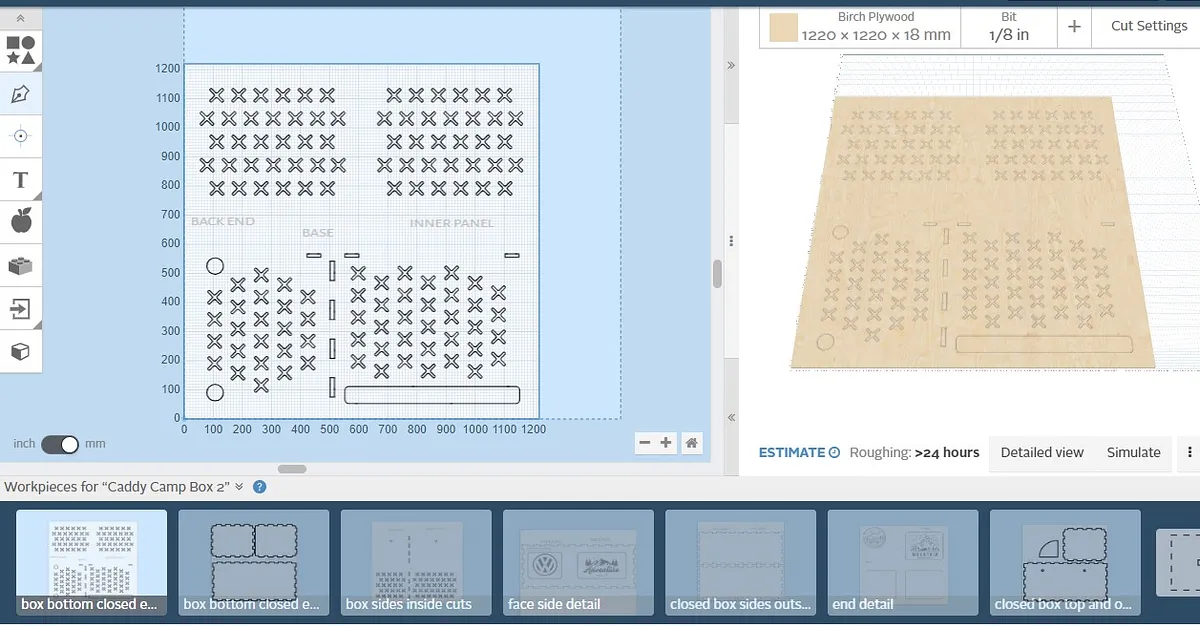Collapse the left toolbar with top chevron
The image size is (1200, 626).
[21, 19]
